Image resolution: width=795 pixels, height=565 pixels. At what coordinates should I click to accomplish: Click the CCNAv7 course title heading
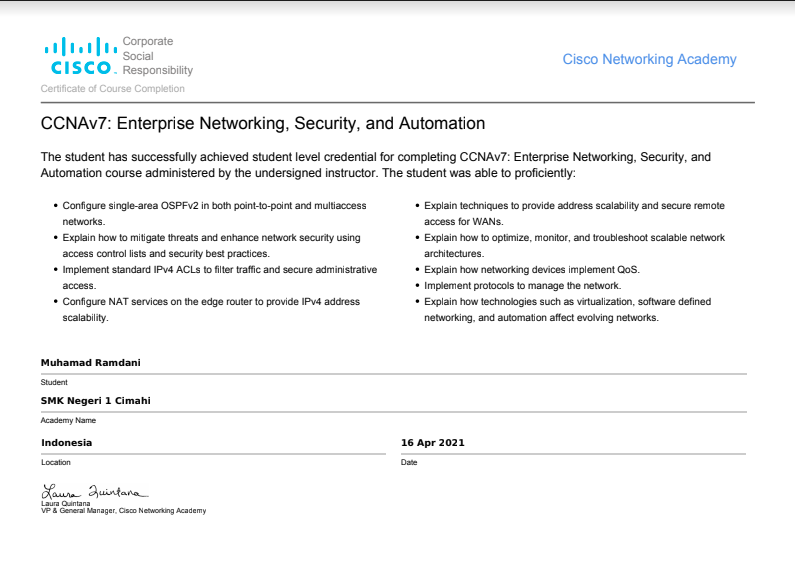click(x=263, y=124)
